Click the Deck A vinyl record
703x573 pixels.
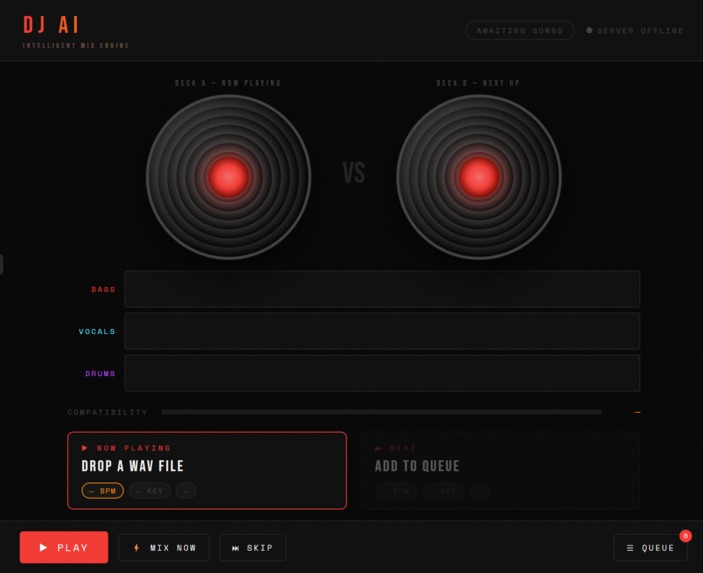[228, 177]
